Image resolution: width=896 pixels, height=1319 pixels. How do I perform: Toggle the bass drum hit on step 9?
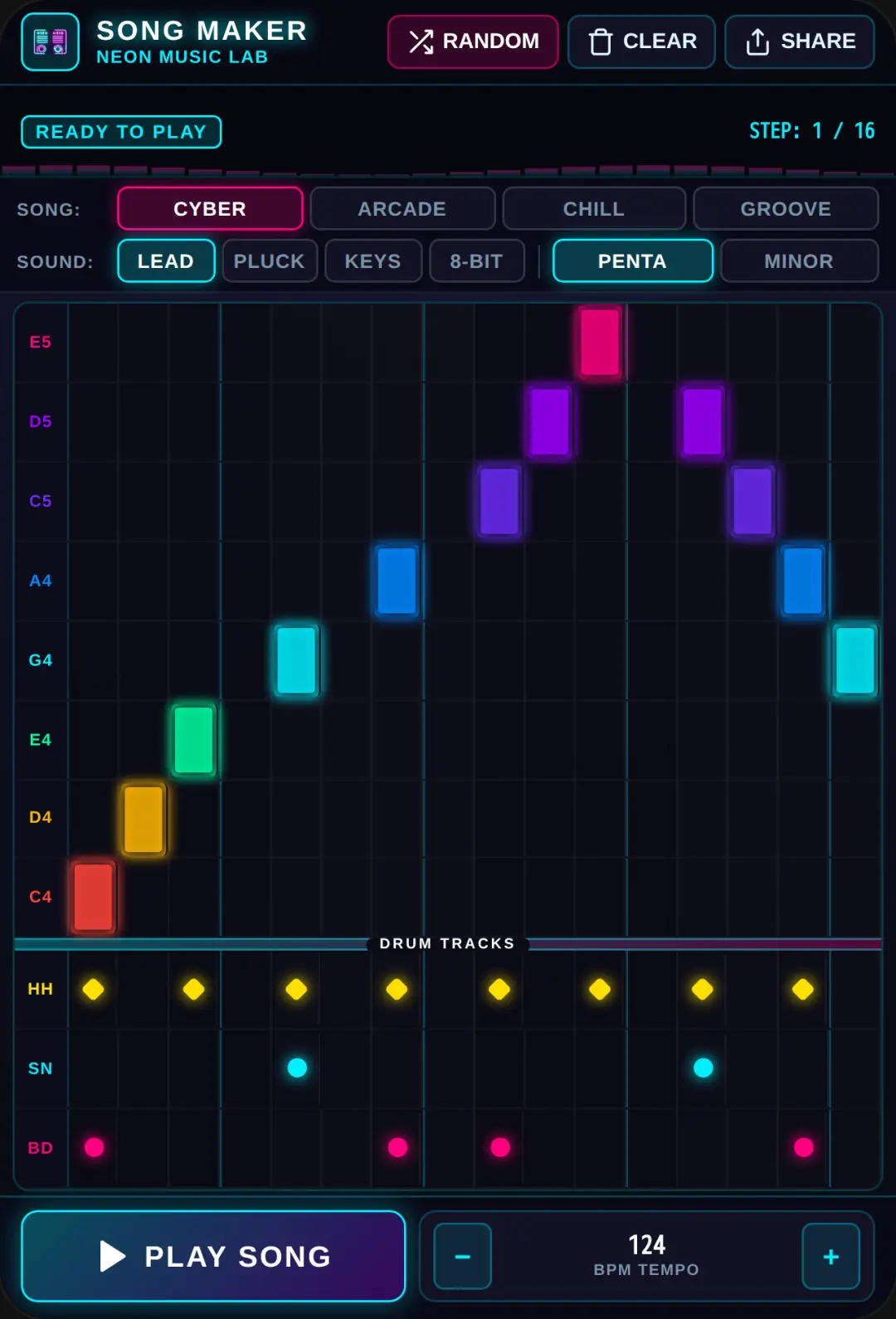pyautogui.click(x=500, y=1147)
